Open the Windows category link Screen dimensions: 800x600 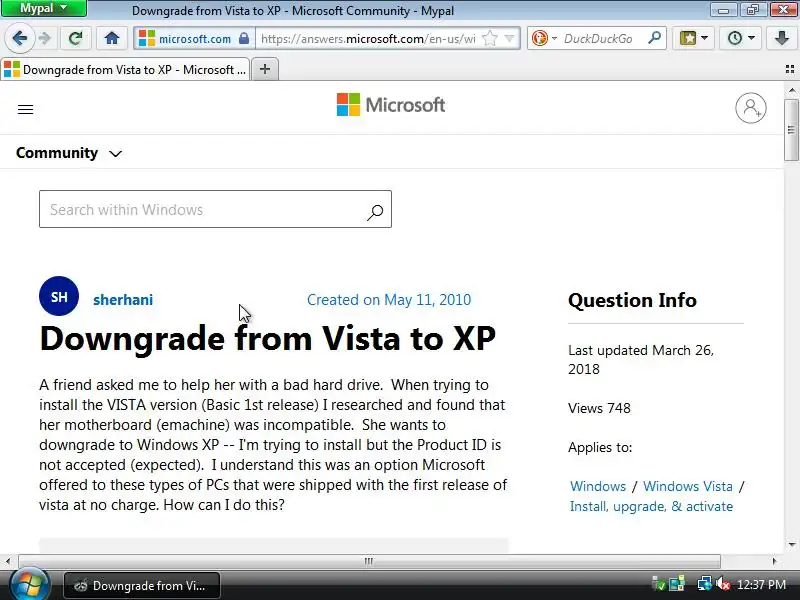pyautogui.click(x=598, y=486)
